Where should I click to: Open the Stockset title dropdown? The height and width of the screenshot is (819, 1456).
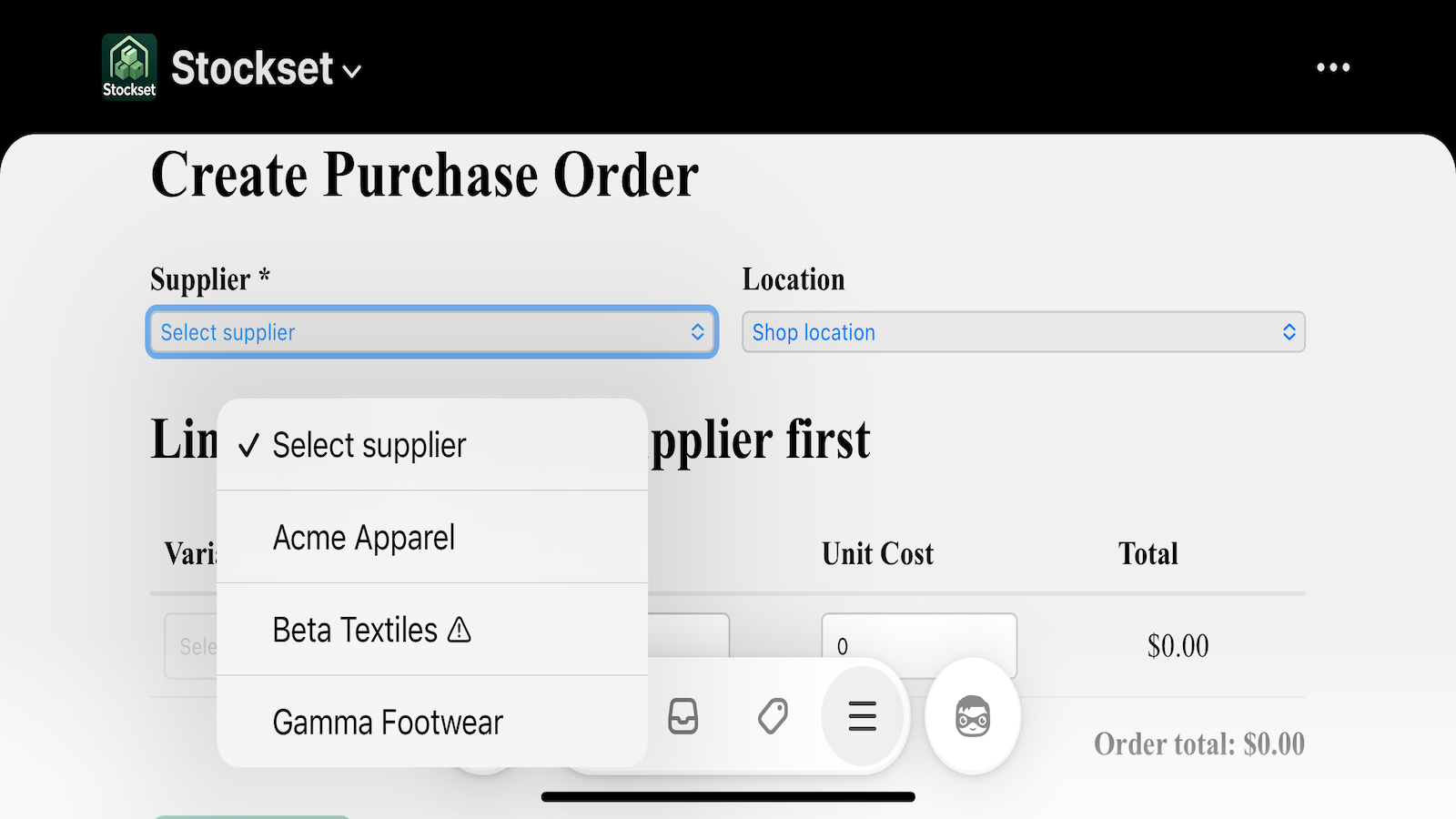click(x=266, y=69)
